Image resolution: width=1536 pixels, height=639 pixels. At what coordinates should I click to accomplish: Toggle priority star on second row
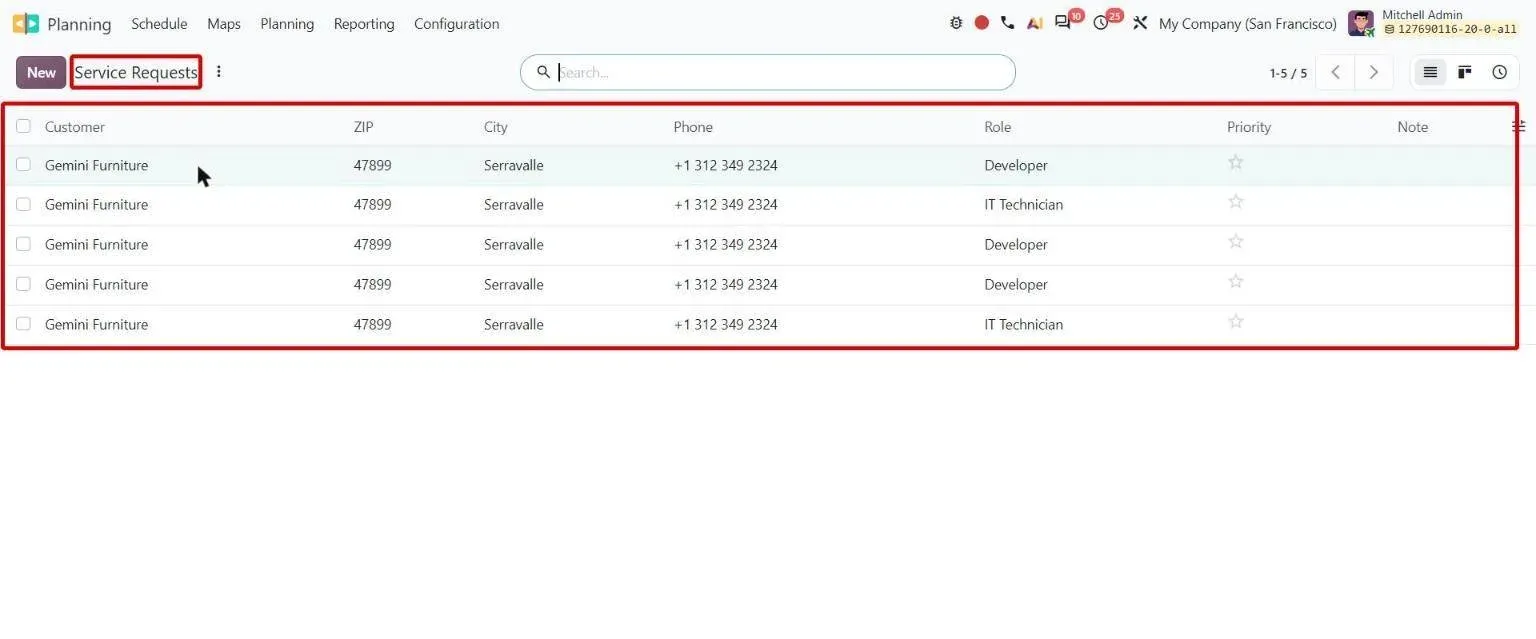tap(1236, 202)
